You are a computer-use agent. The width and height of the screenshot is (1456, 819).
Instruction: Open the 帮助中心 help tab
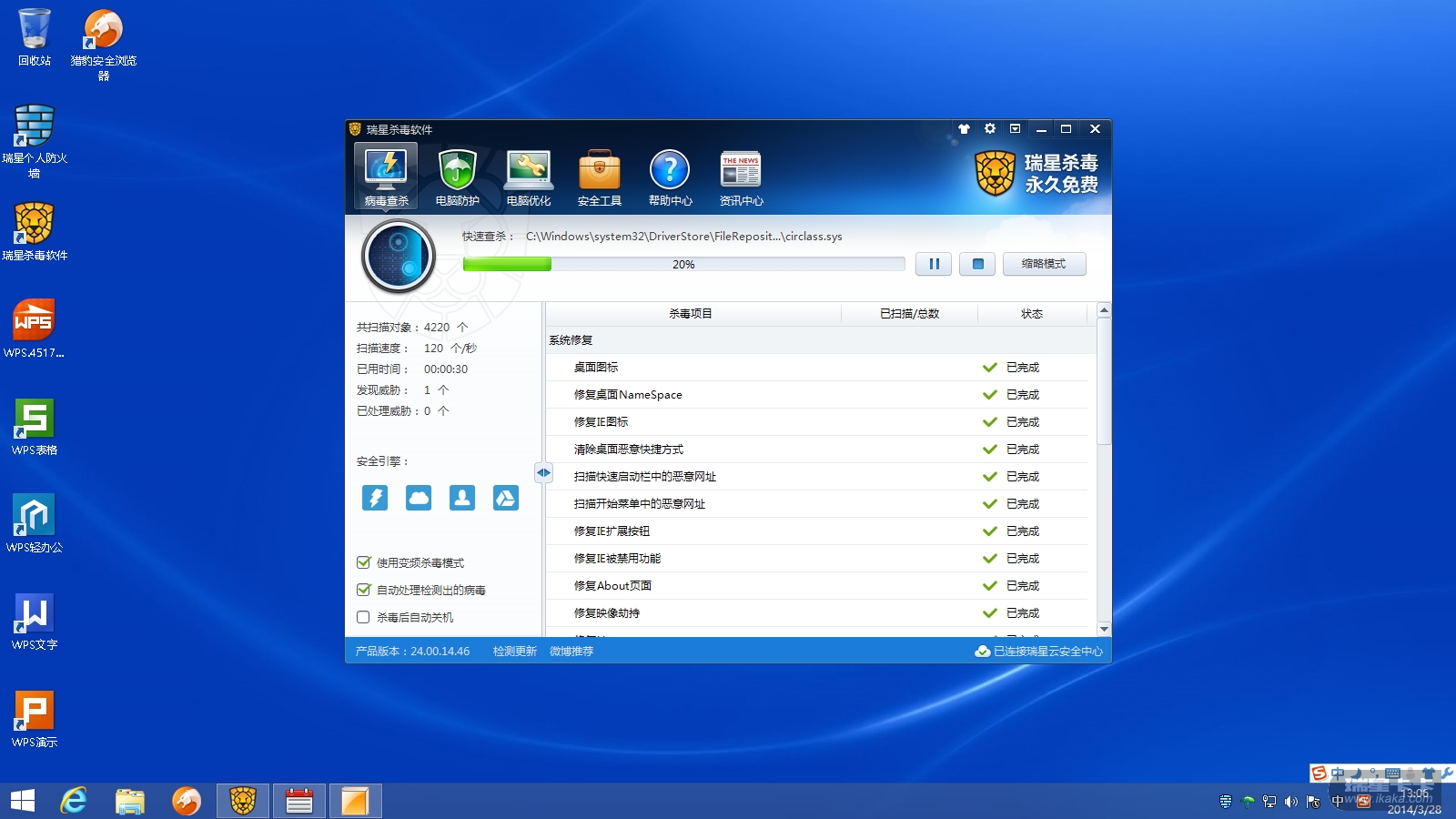click(670, 177)
